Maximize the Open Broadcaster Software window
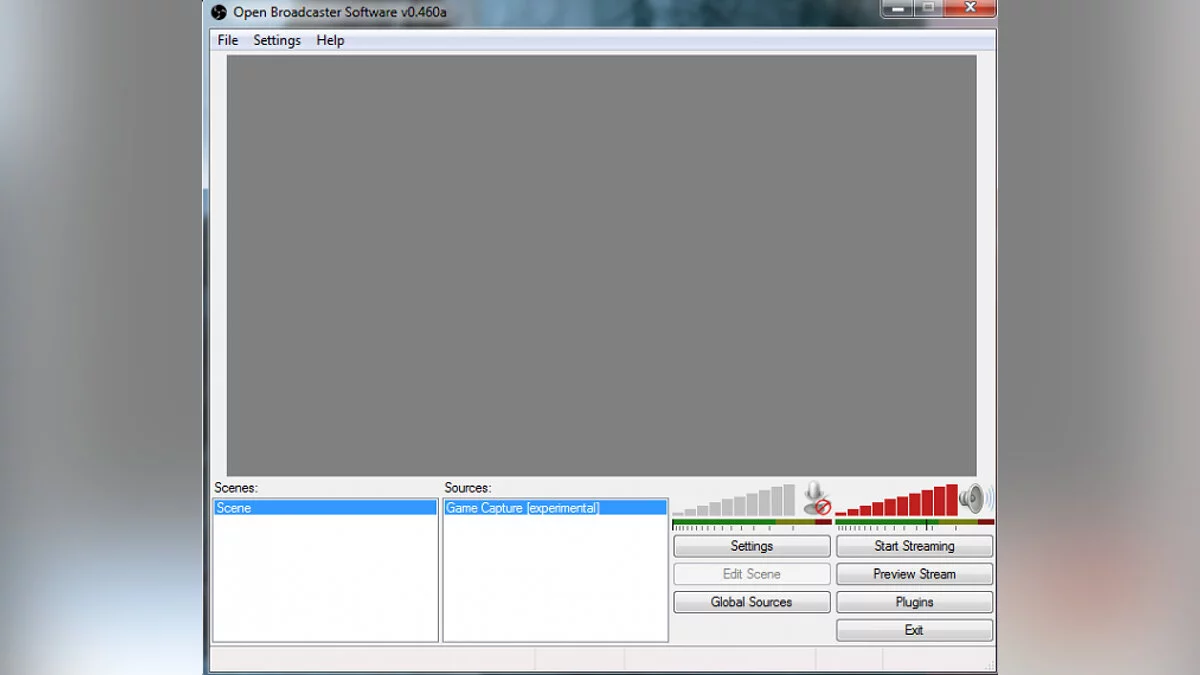1200x675 pixels. pyautogui.click(x=928, y=8)
